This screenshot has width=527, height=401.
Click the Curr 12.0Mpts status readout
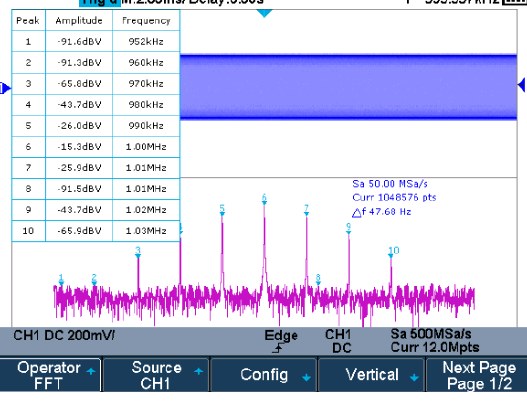point(435,347)
